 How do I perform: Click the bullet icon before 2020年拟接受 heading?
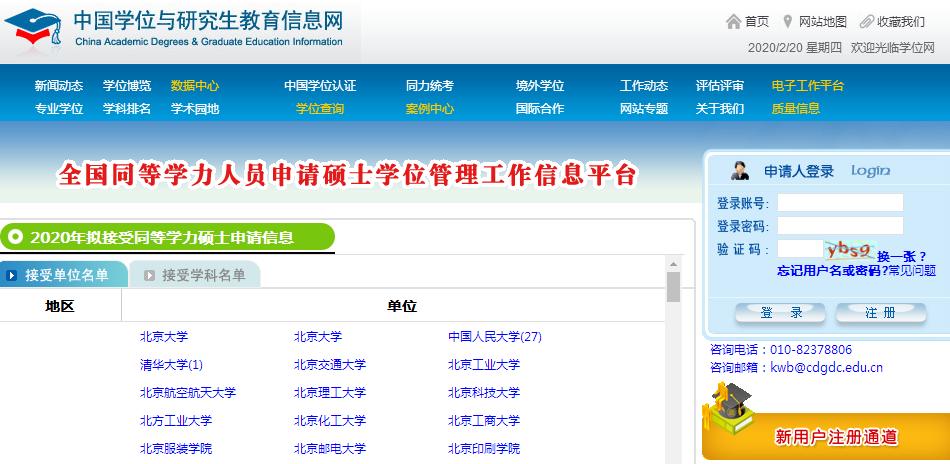click(16, 236)
